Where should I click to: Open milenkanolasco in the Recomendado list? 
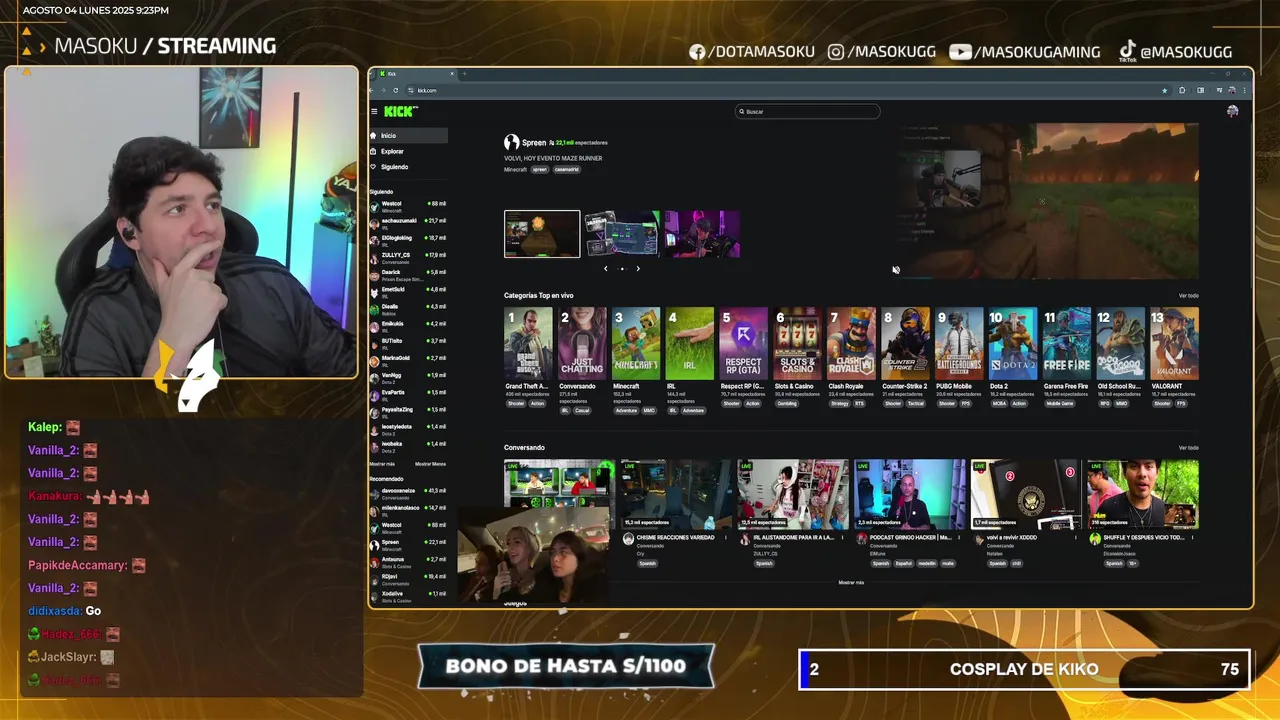point(408,510)
